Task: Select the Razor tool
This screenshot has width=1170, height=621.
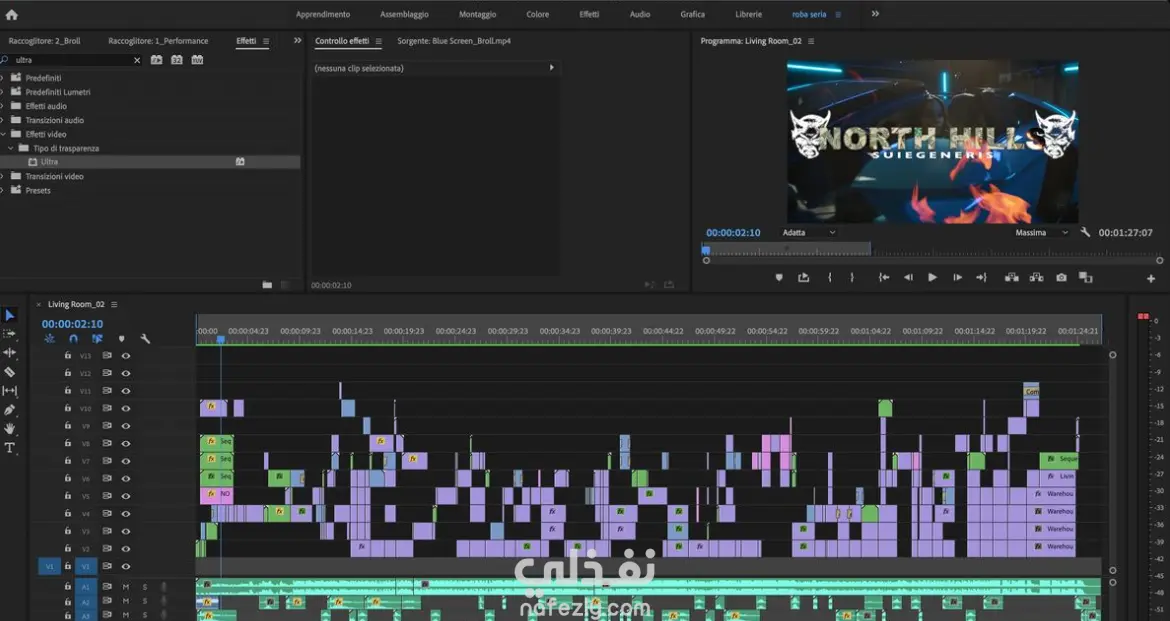Action: point(10,372)
